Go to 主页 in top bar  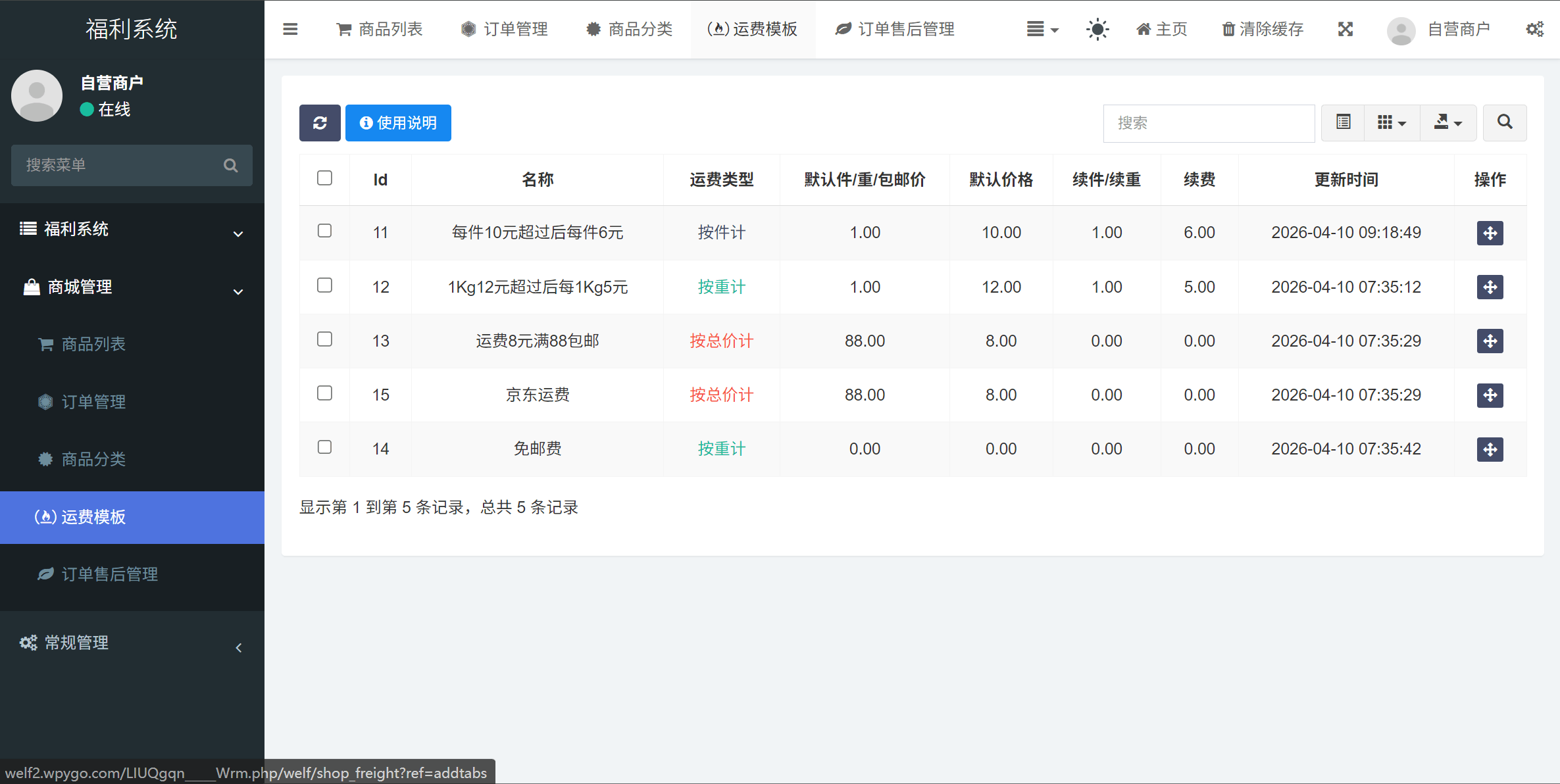point(1162,29)
